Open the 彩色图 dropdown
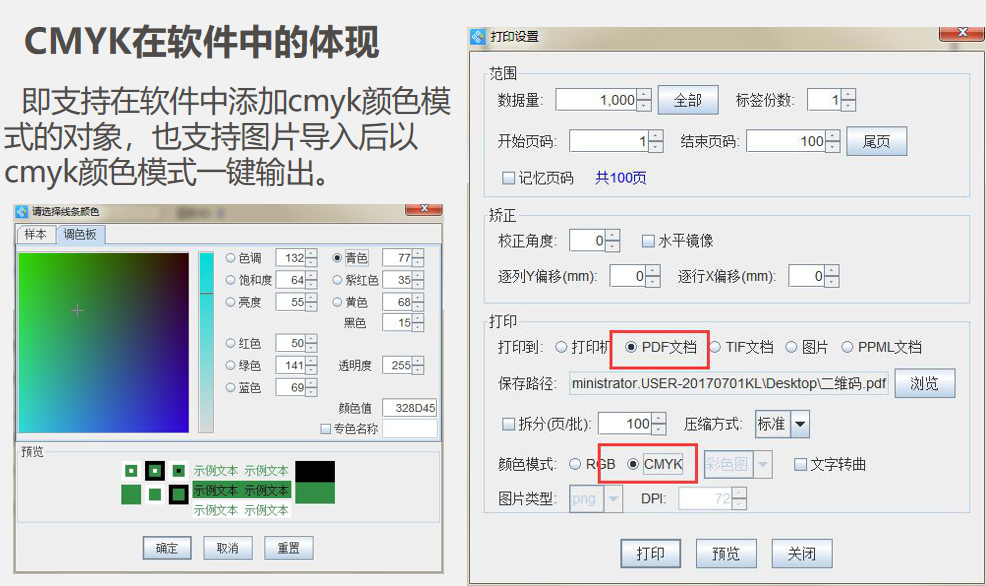 click(762, 464)
